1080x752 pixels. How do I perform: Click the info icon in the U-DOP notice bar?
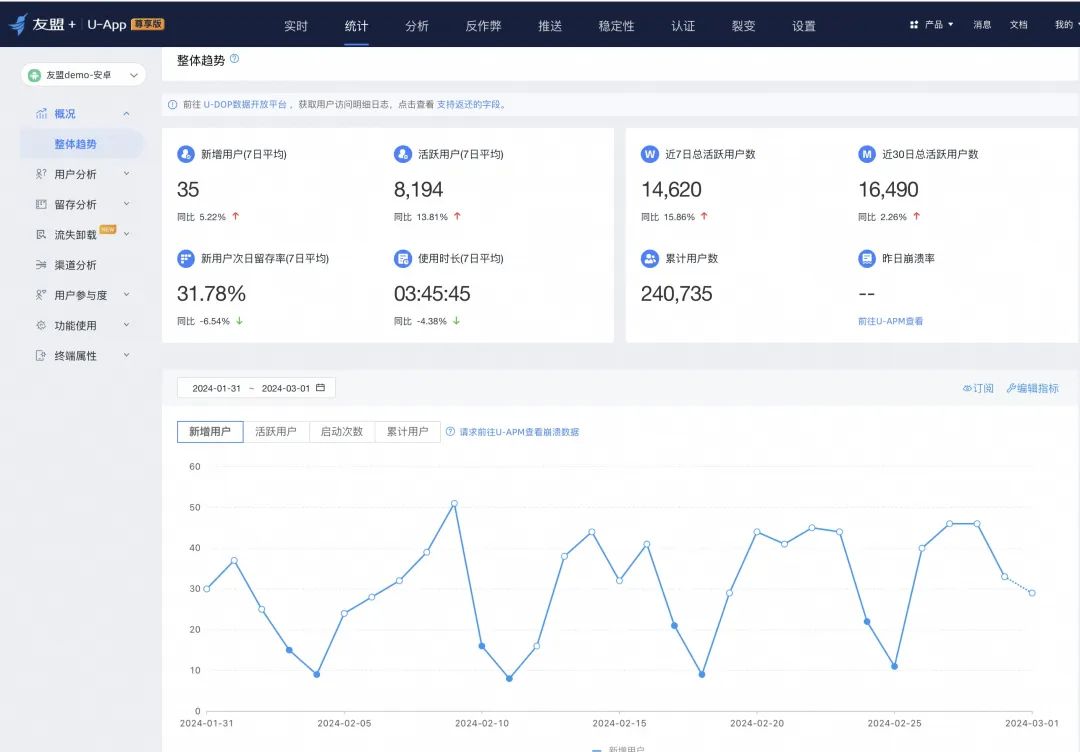pyautogui.click(x=172, y=105)
